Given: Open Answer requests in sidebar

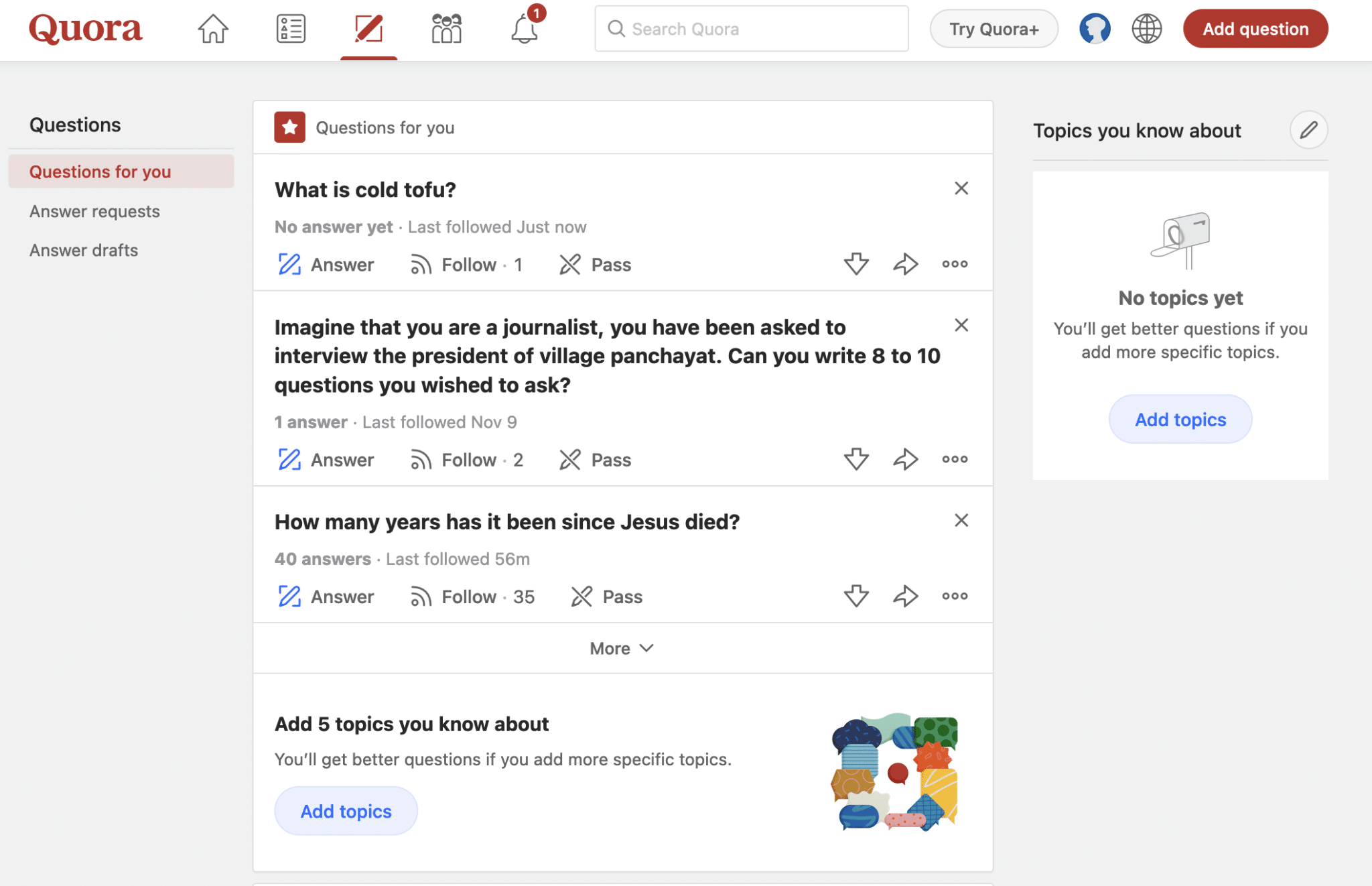Looking at the screenshot, I should click(x=94, y=211).
